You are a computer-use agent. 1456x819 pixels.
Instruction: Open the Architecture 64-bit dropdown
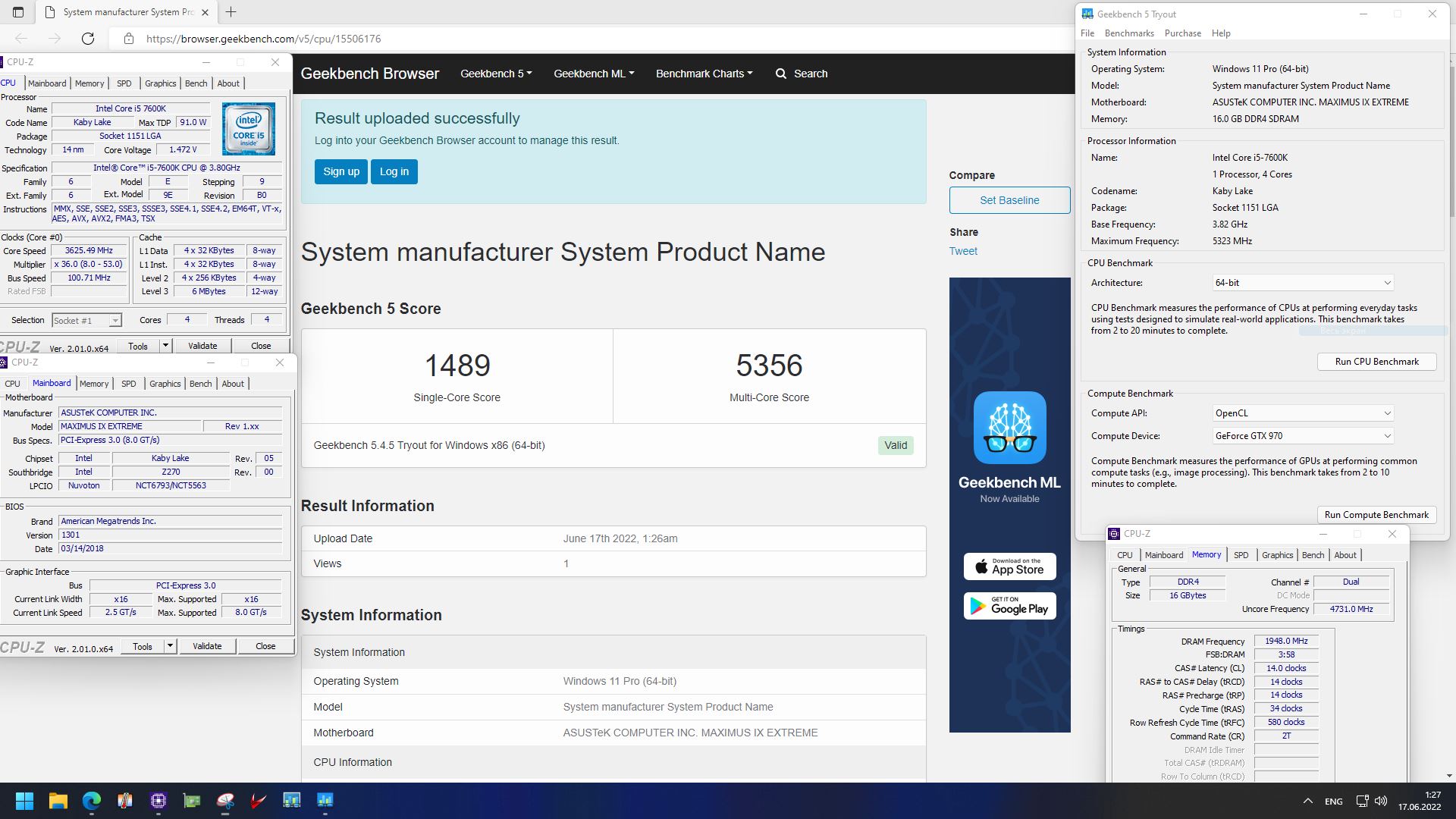click(1303, 283)
